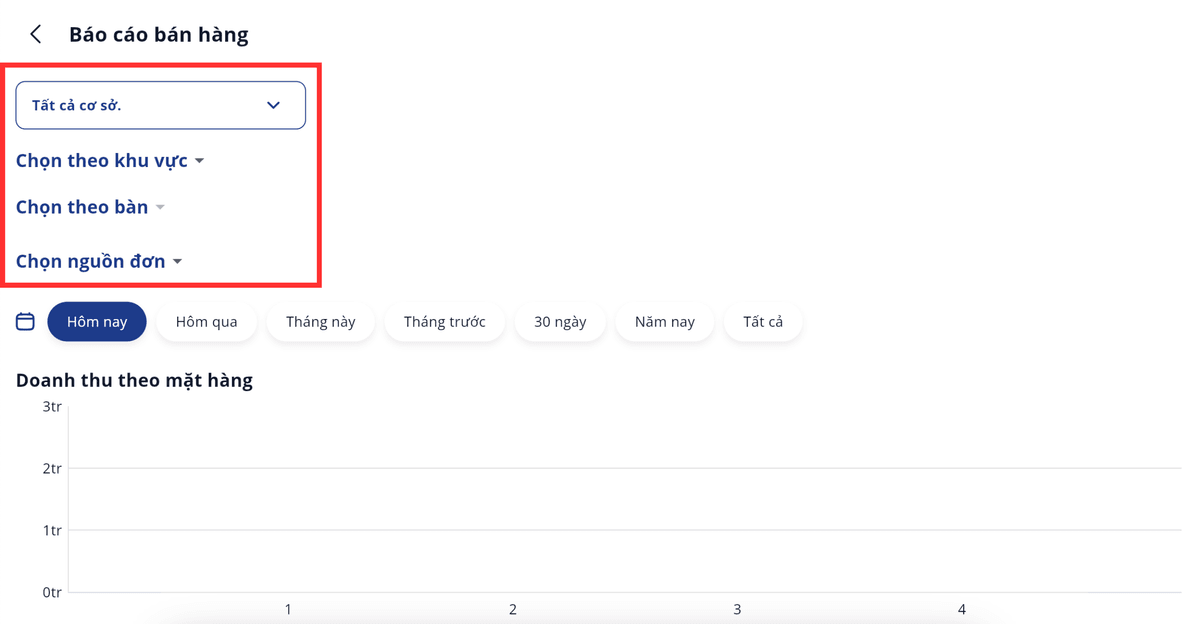
Task: Click the caret beside Chọn nguồn đơn
Action: (x=177, y=262)
